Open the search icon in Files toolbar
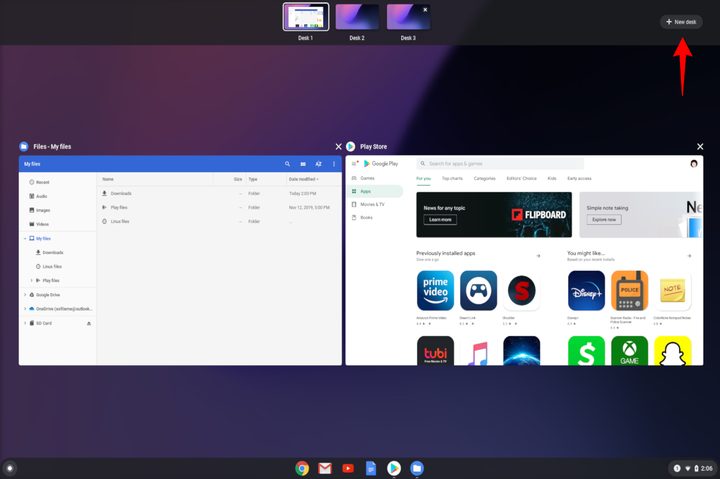Image resolution: width=720 pixels, height=479 pixels. click(x=287, y=164)
